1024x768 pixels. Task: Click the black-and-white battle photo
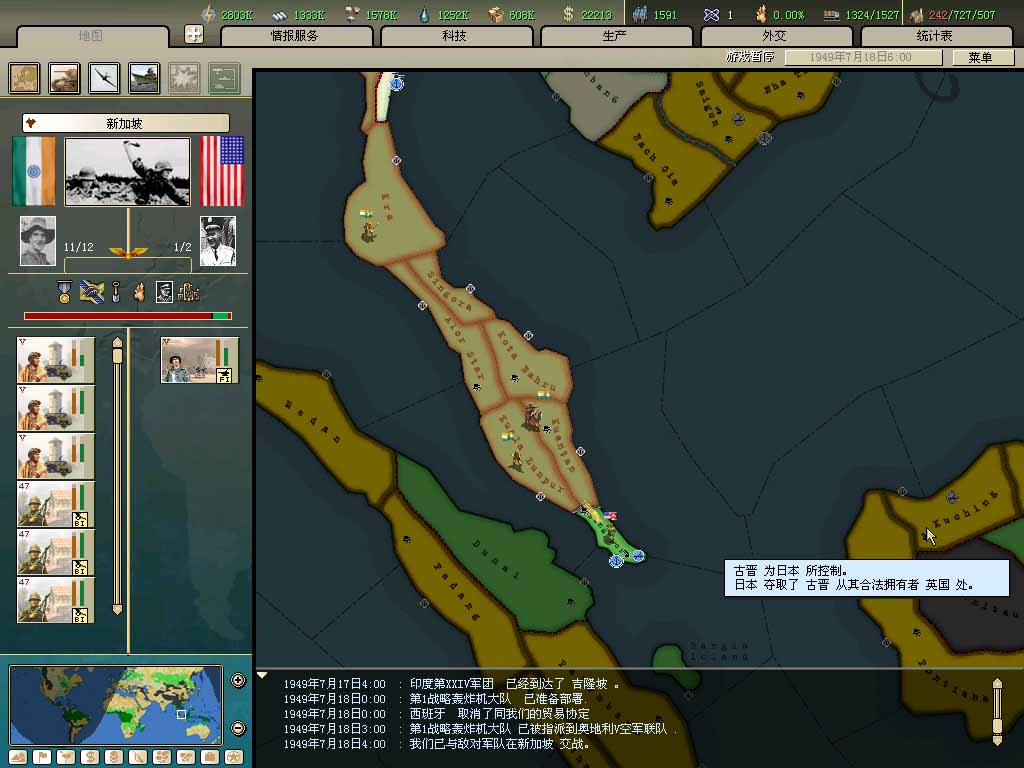pos(128,171)
